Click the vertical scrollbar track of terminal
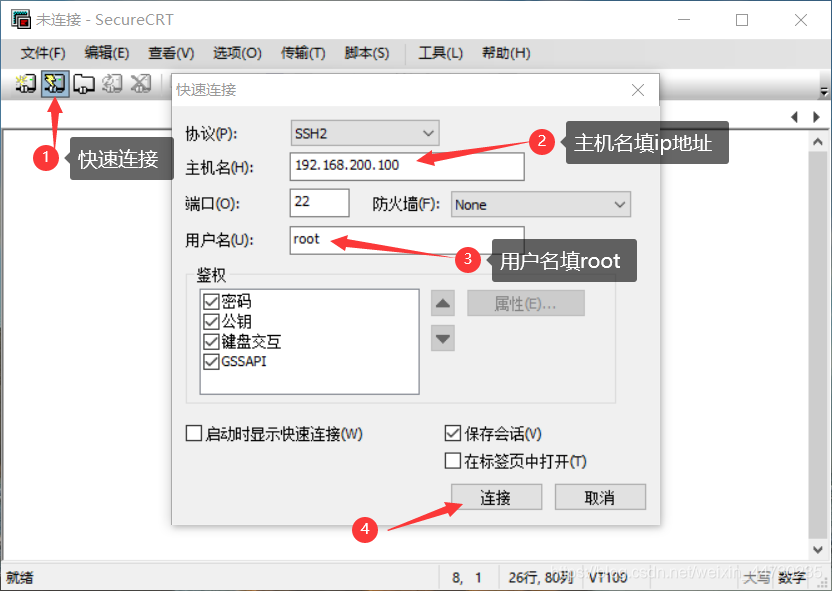 pyautogui.click(x=818, y=345)
